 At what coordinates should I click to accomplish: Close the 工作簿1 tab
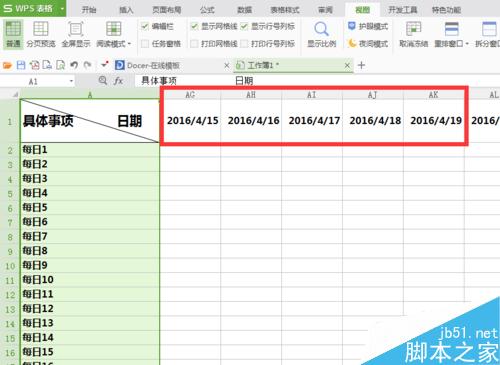(x=347, y=65)
